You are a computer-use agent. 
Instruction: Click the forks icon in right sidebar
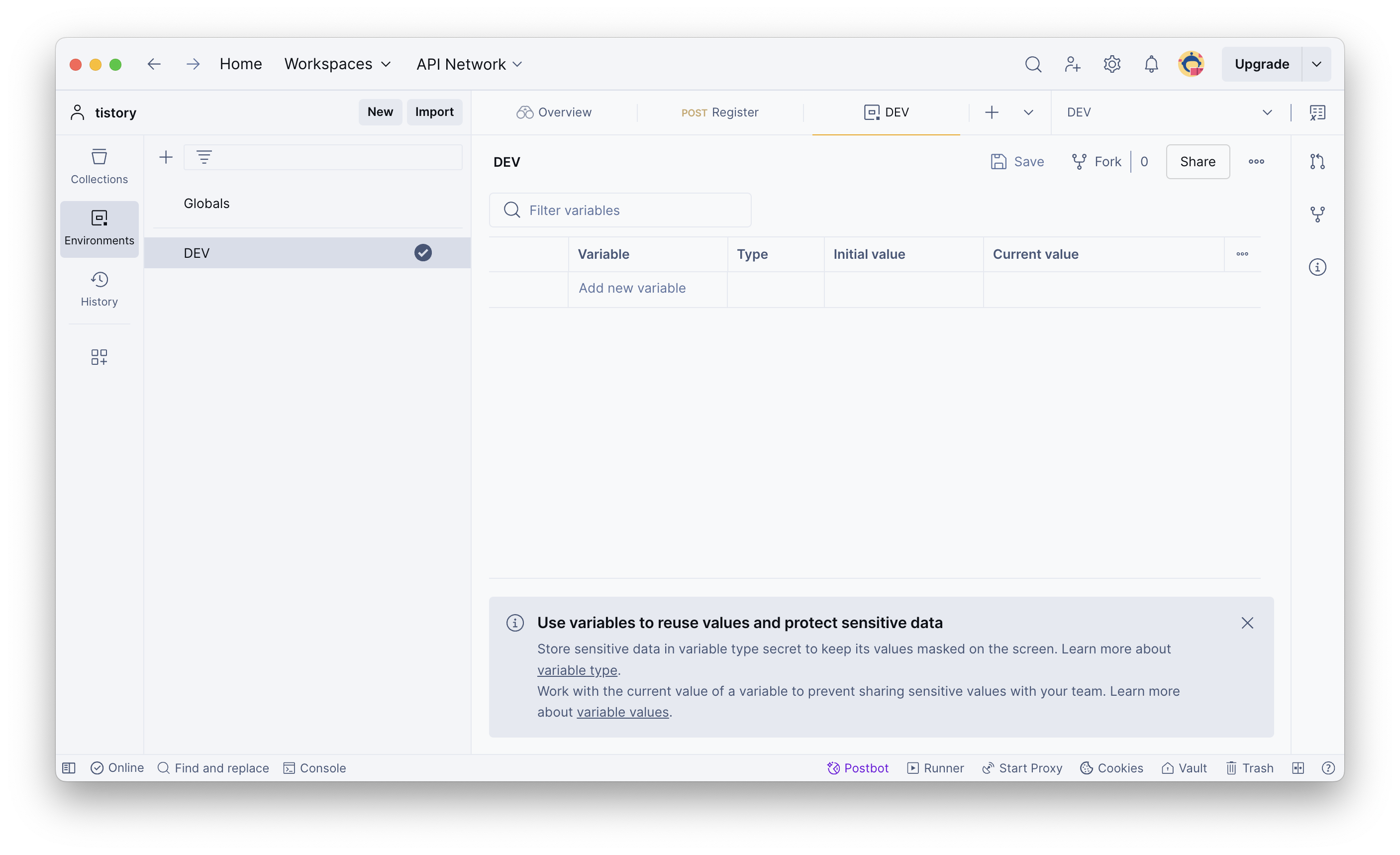[x=1317, y=214]
